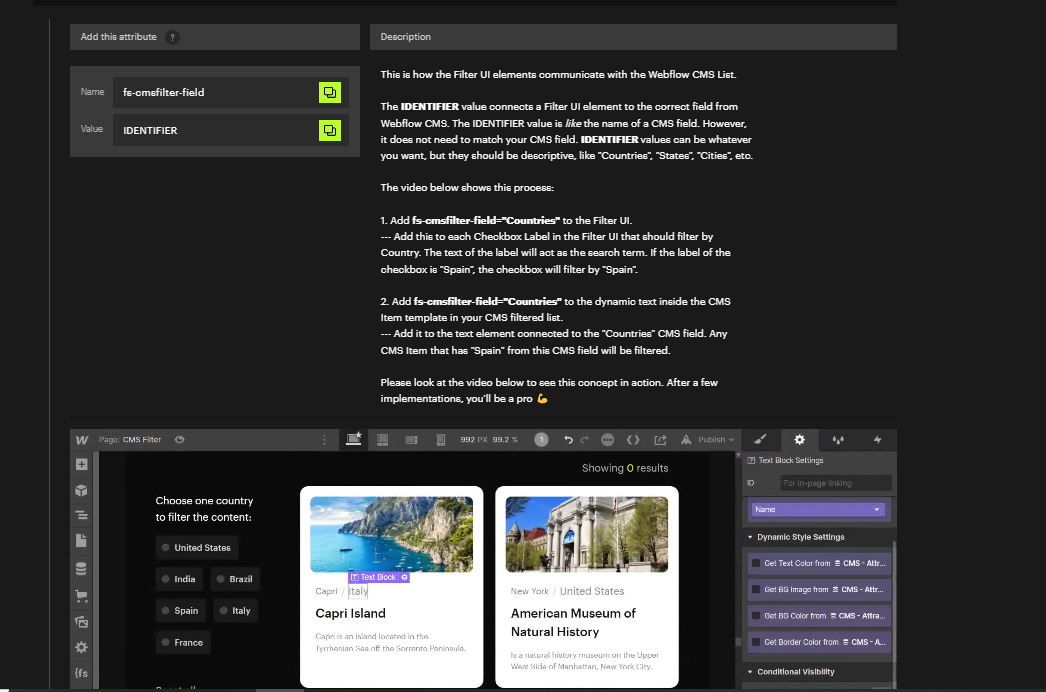This screenshot has height=692, width=1046.
Task: Open the three-dot breakpoint options menu
Action: pos(324,440)
